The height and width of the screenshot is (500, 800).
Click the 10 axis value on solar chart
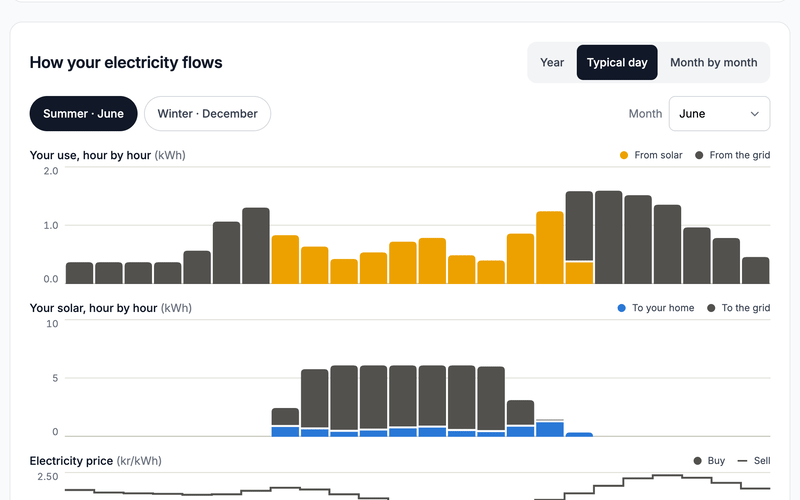pyautogui.click(x=52, y=323)
